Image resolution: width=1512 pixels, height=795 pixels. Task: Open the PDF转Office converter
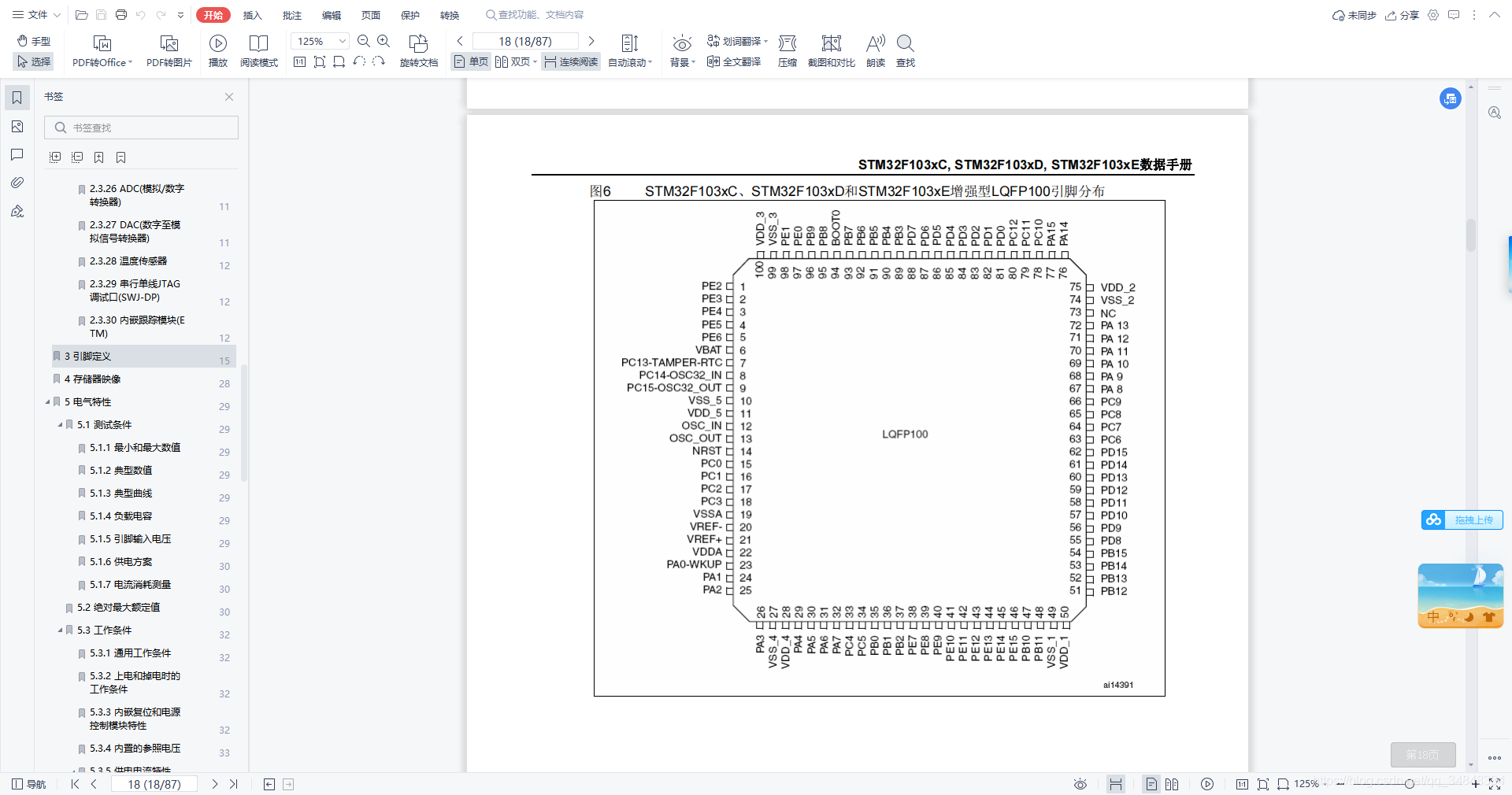102,51
